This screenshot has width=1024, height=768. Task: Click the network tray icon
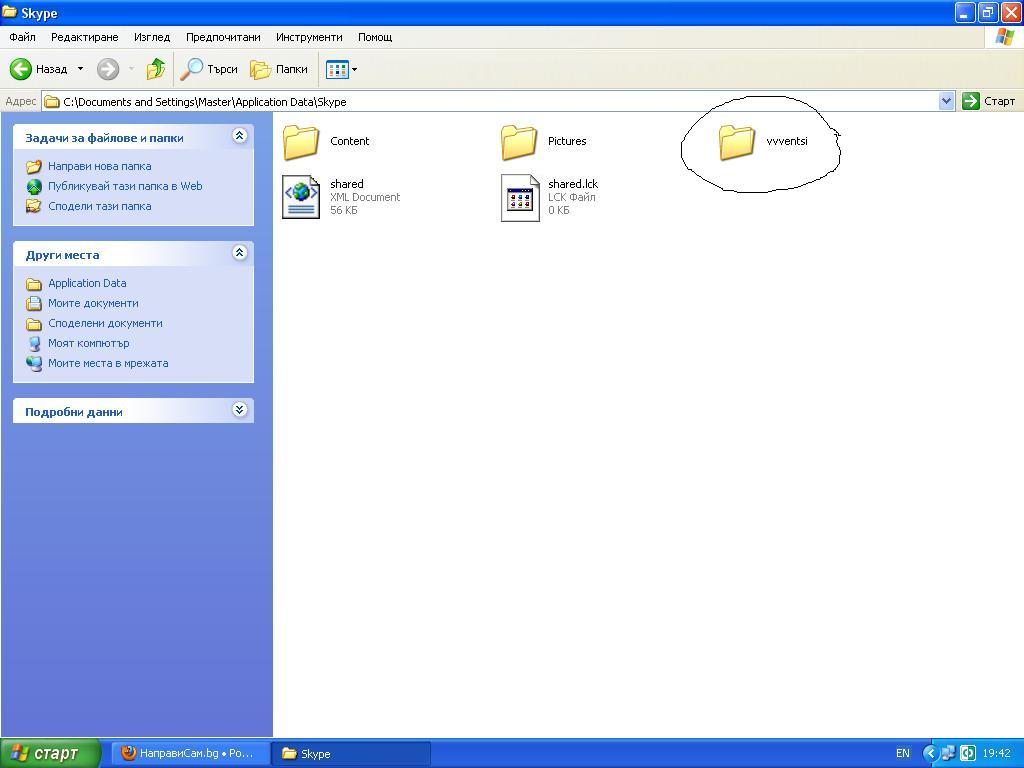[948, 754]
